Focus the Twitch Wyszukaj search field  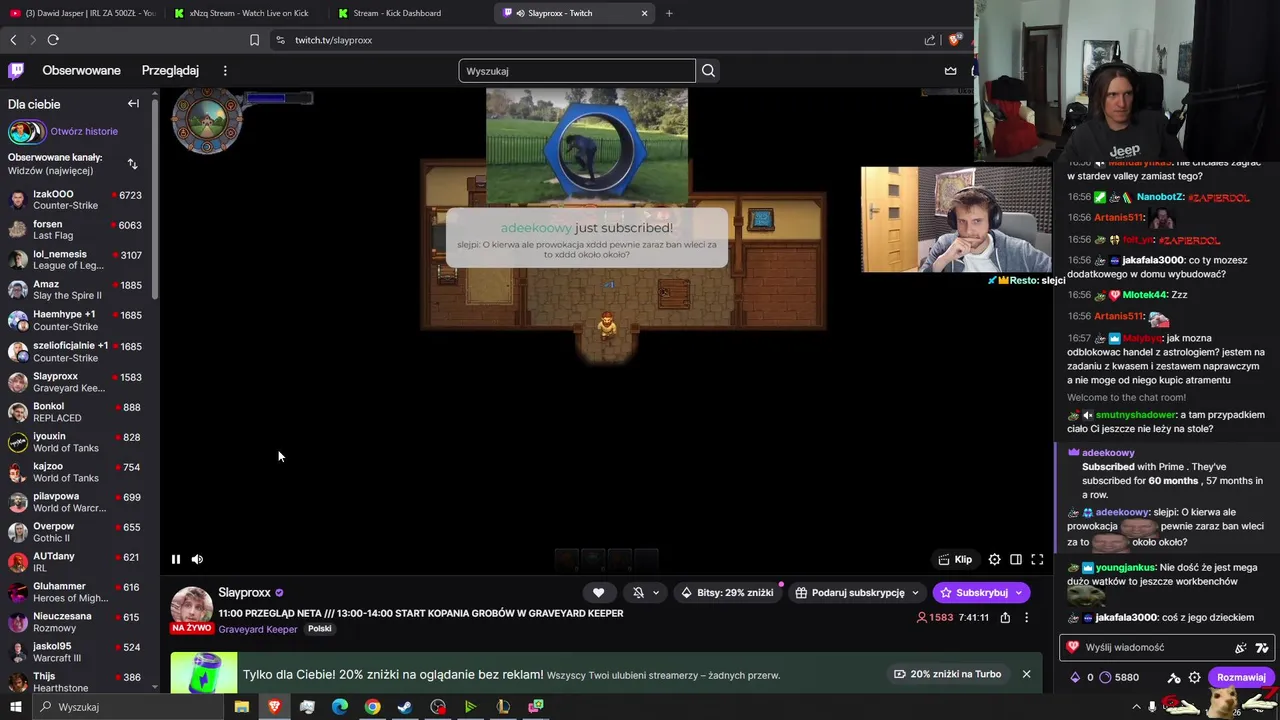[x=577, y=71]
